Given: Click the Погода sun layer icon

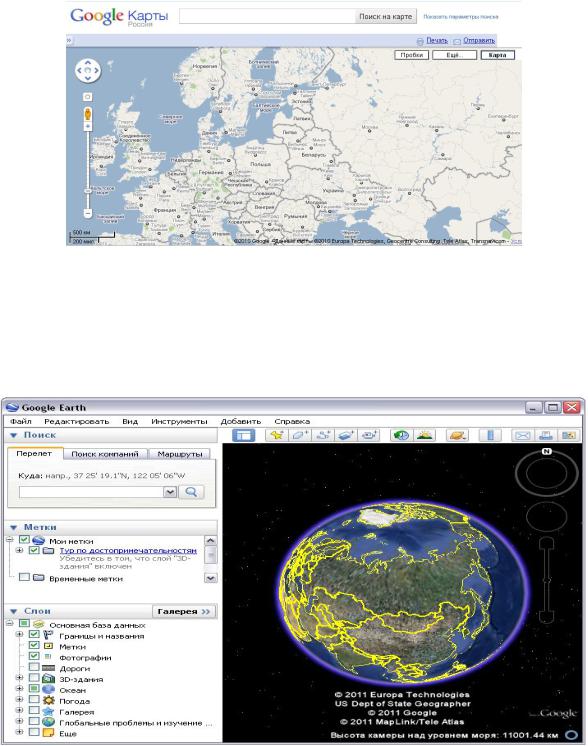Looking at the screenshot, I should (48, 700).
